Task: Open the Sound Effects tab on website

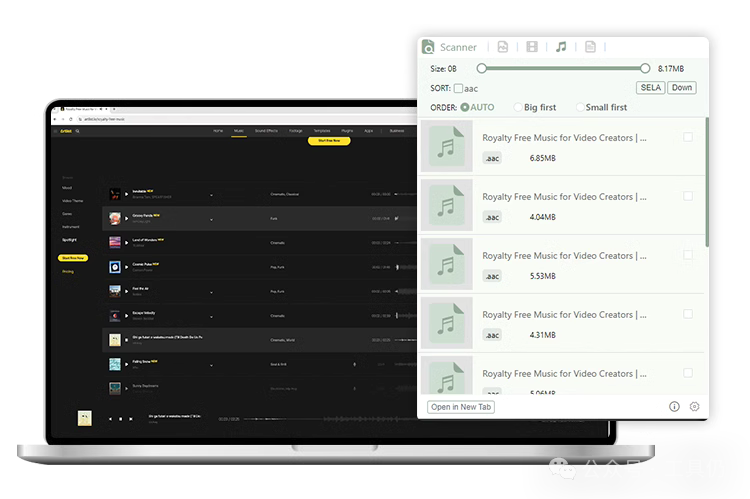Action: point(266,131)
